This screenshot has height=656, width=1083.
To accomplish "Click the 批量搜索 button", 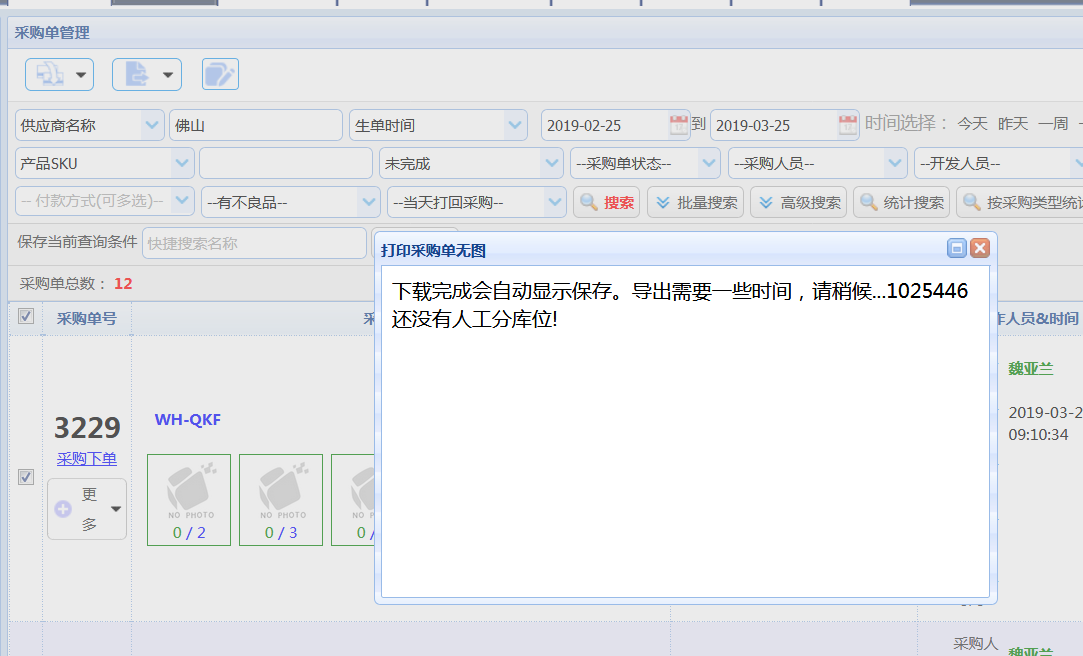I will pos(696,202).
